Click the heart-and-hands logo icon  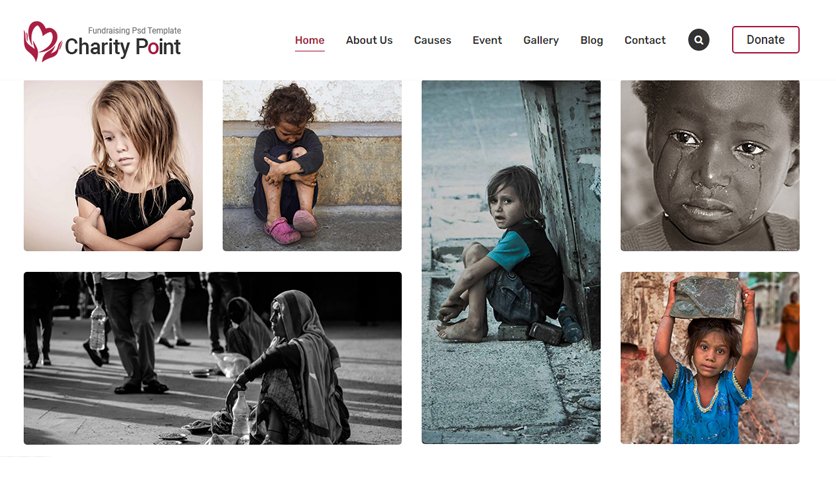pos(42,41)
